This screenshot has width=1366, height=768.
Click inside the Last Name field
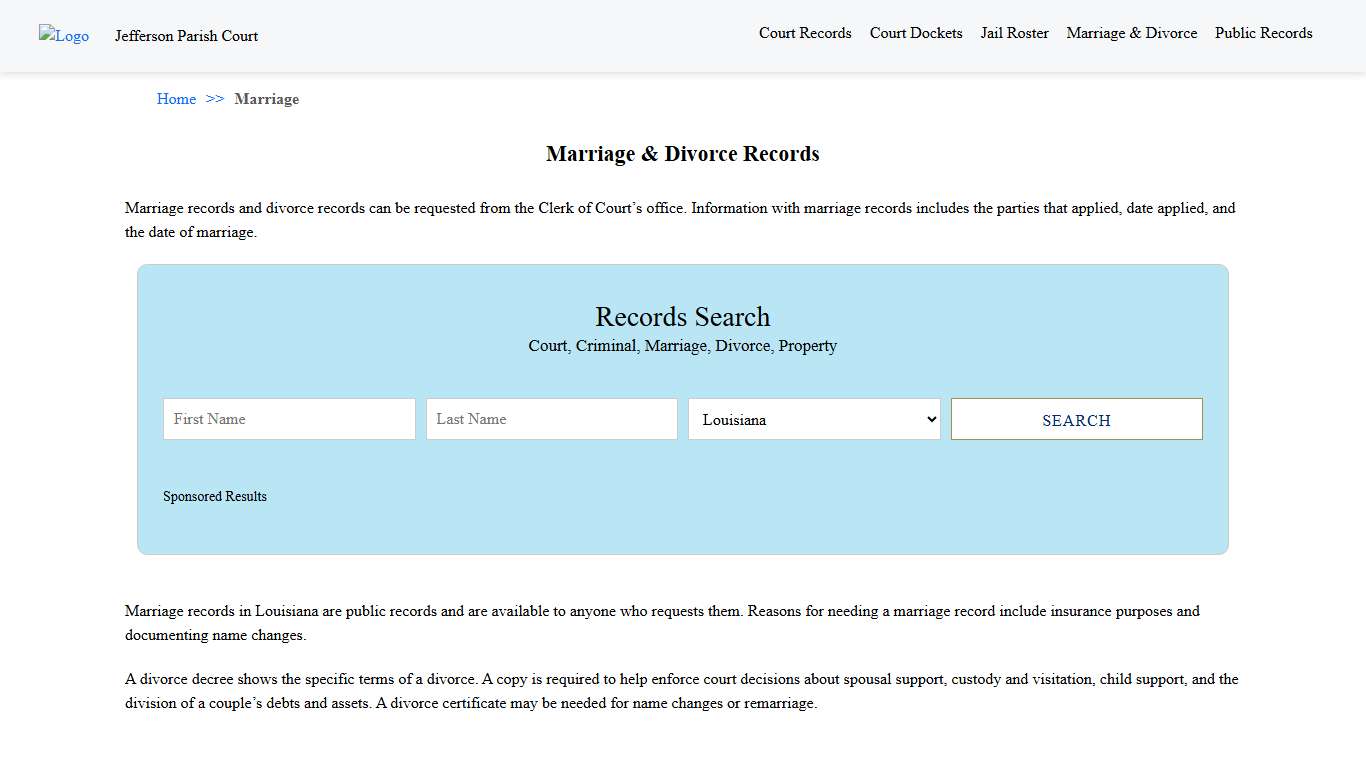coord(551,419)
